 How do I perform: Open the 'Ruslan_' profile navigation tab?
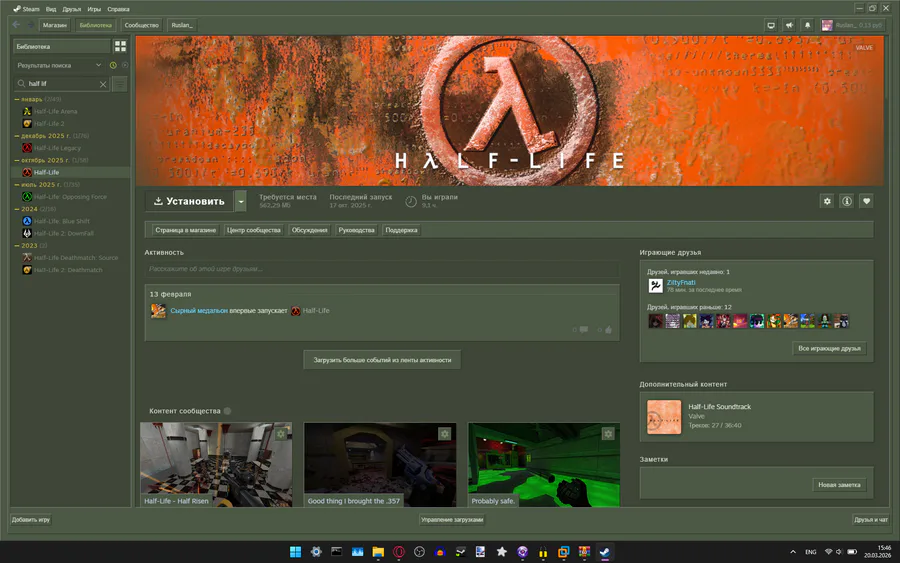pos(182,25)
